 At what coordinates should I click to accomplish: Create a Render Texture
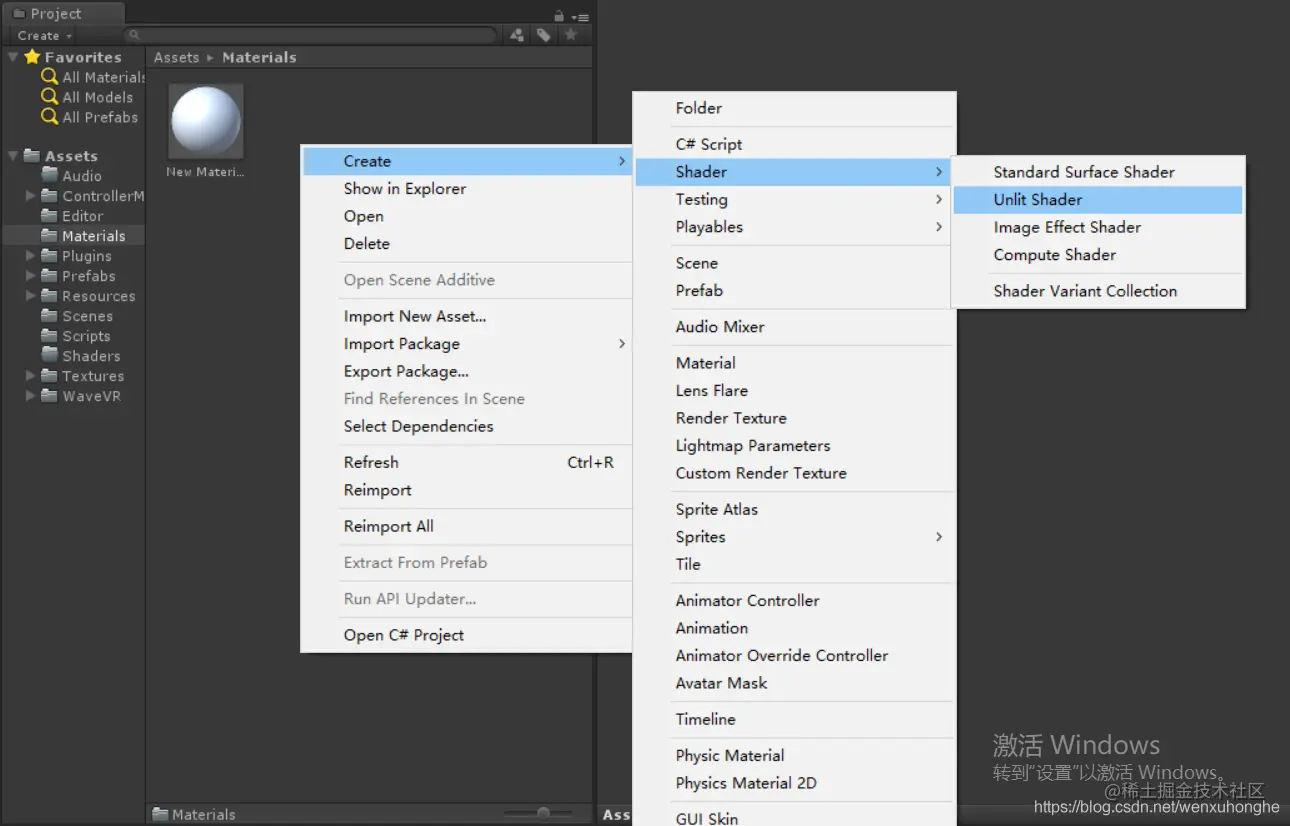(795, 418)
